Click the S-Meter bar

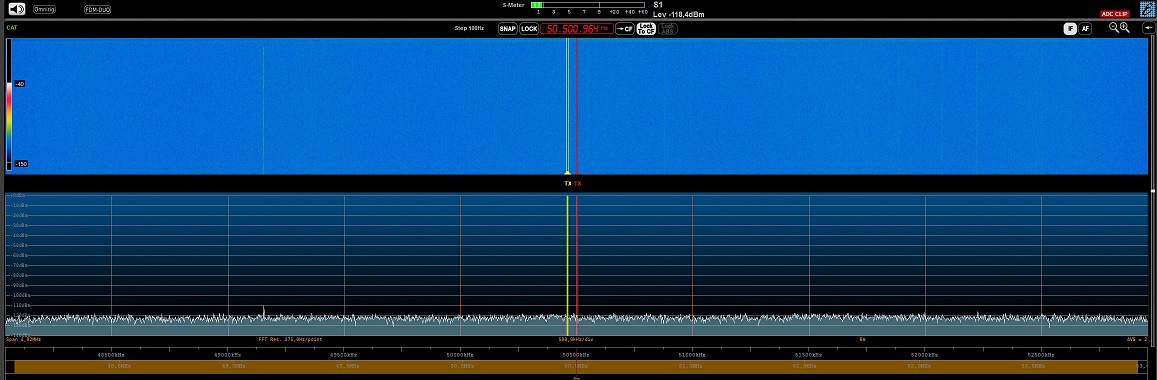coord(587,5)
